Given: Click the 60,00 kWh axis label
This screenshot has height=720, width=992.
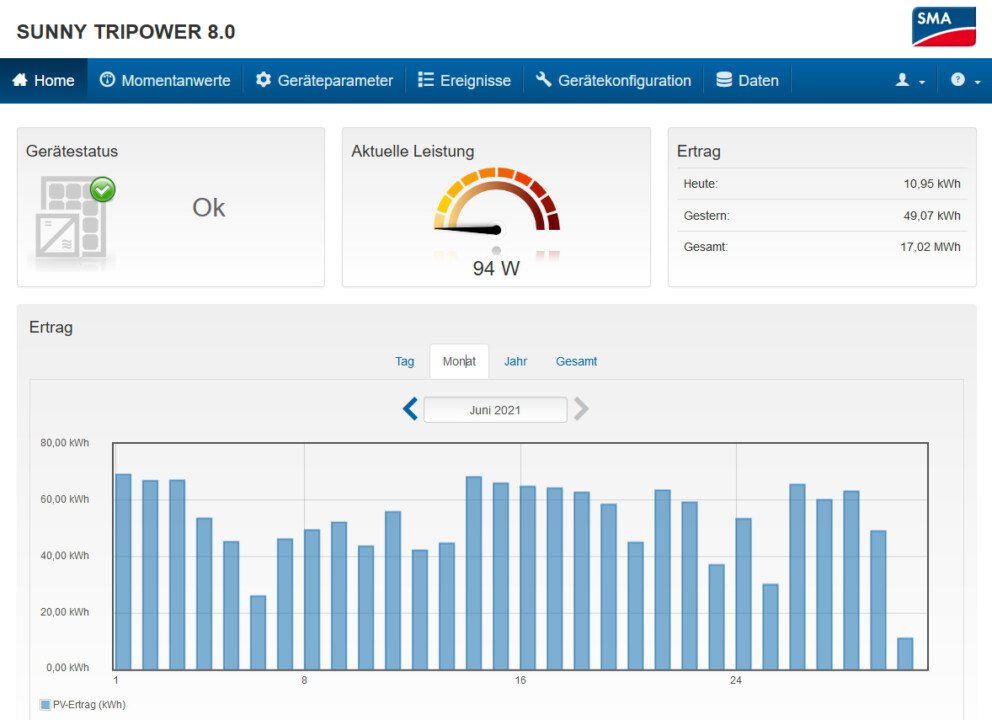Looking at the screenshot, I should click(65, 499).
